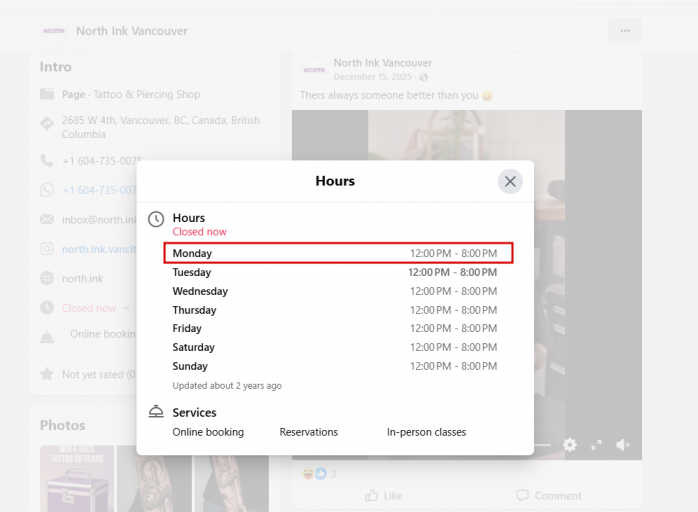Open the three-dots page options menu
The width and height of the screenshot is (698, 512).
(625, 31)
